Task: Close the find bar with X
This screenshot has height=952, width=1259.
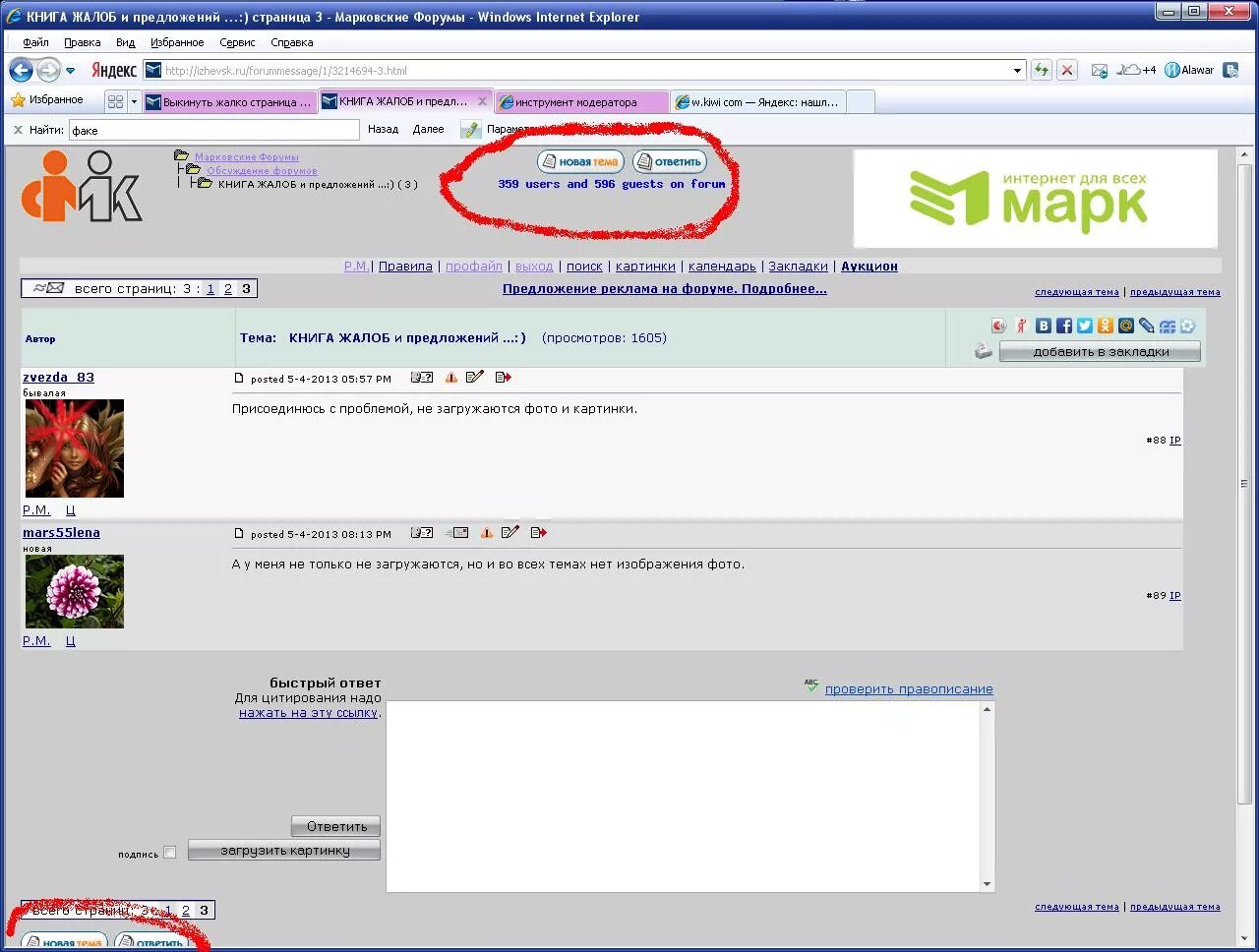Action: coord(18,130)
